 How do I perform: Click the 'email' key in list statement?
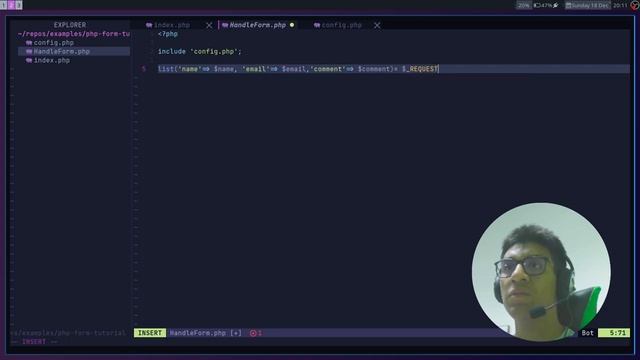(256, 69)
